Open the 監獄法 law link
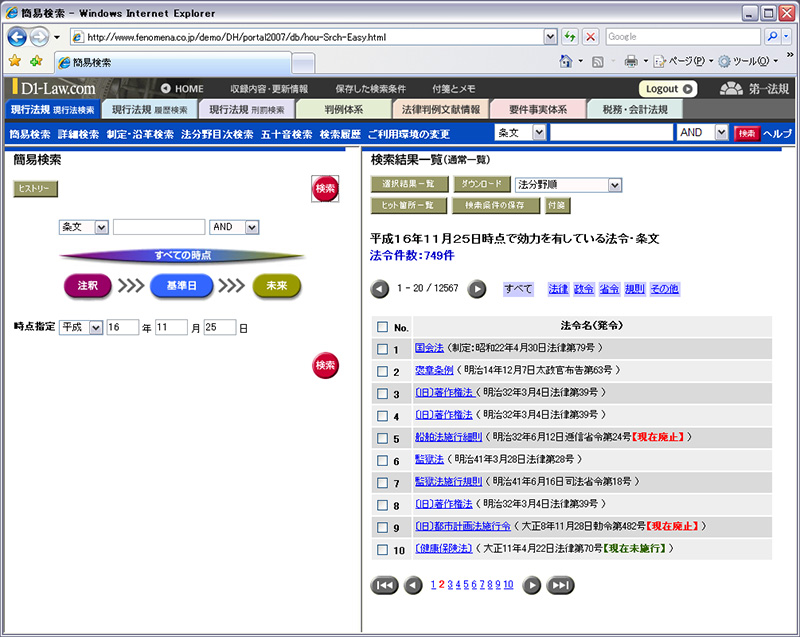800x637 pixels. coord(429,459)
